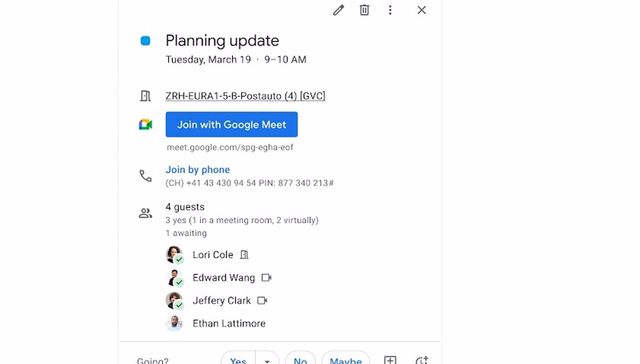RSVP No to the event
The height and width of the screenshot is (364, 640).
(300, 360)
